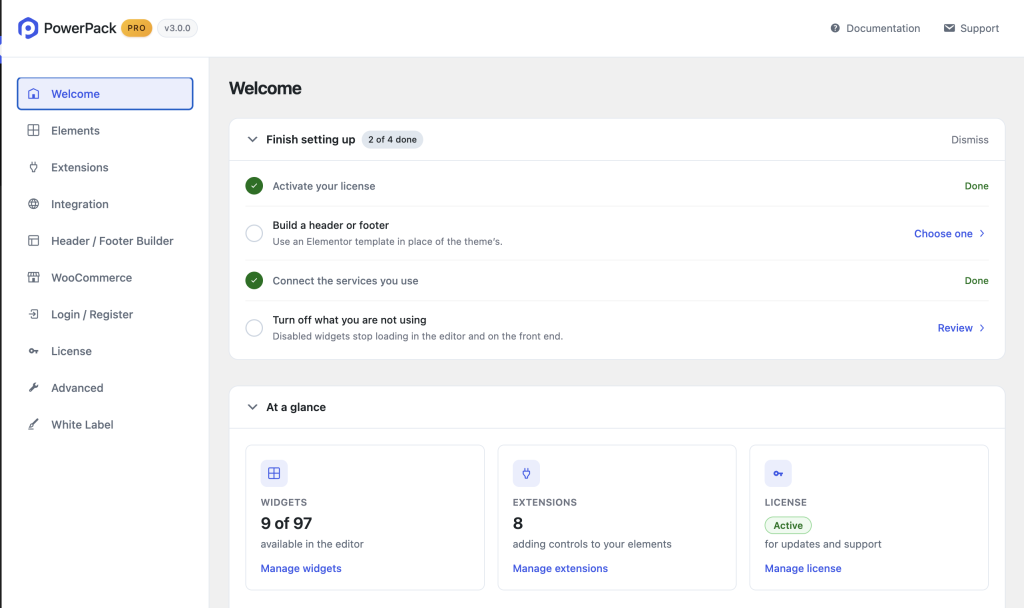Click the License key icon in sidebar
The height and width of the screenshot is (608, 1024).
[x=33, y=351]
